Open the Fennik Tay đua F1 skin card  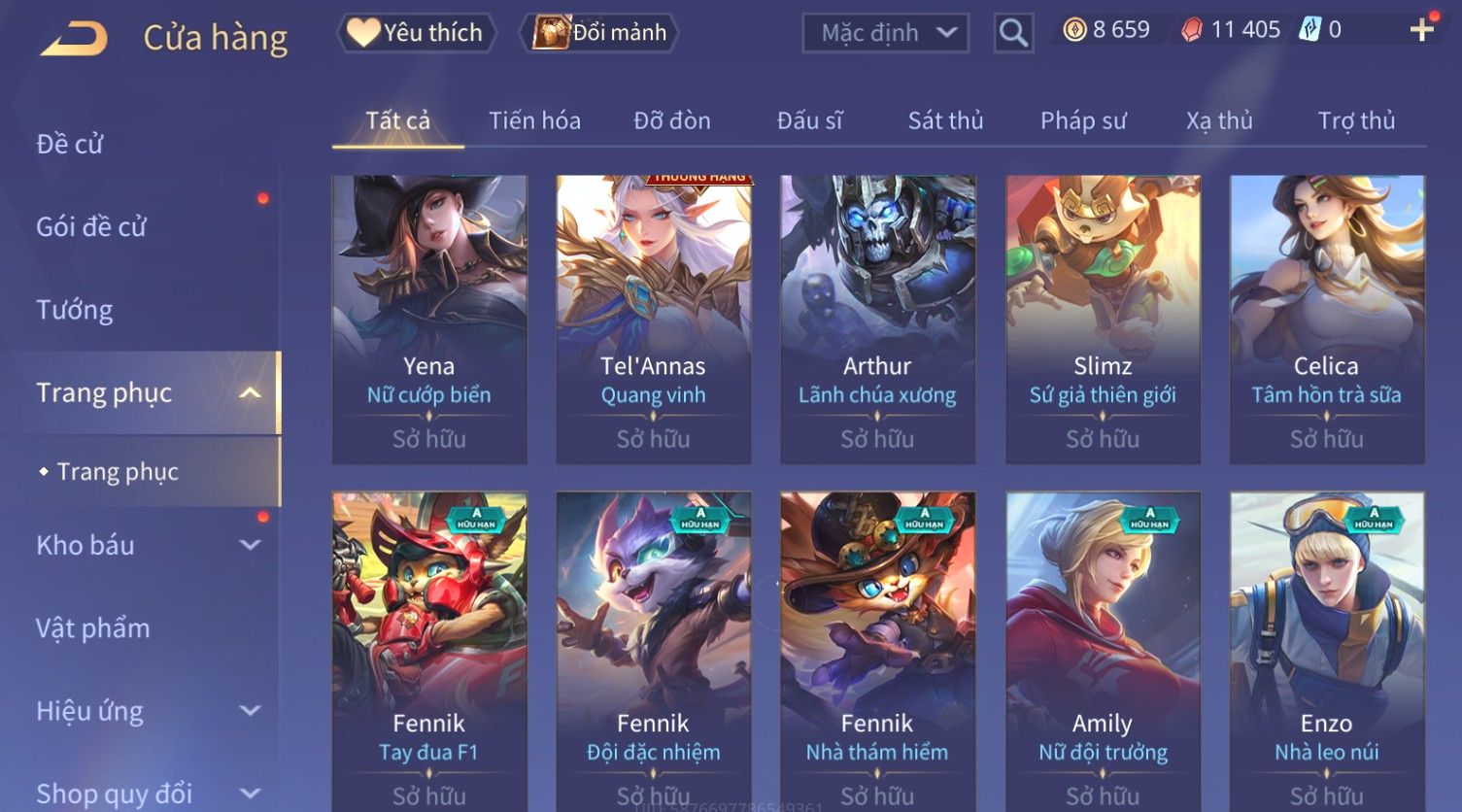429,651
